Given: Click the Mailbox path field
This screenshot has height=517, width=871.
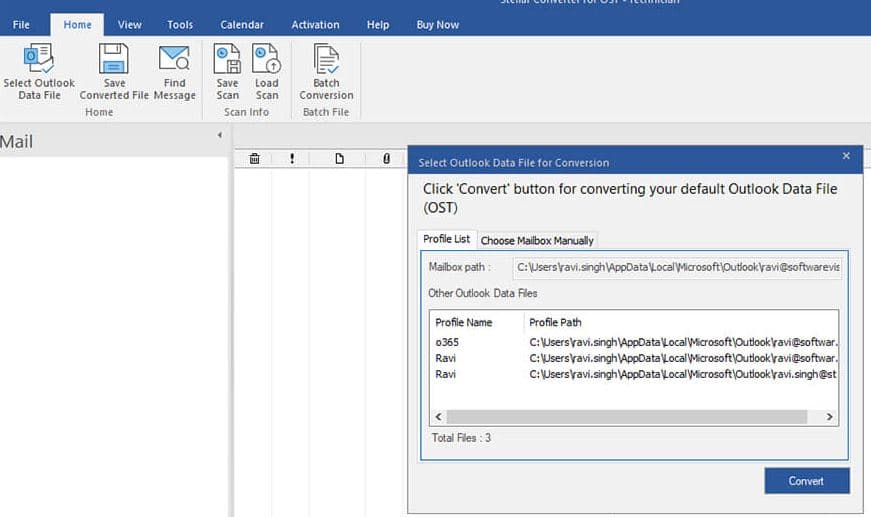Looking at the screenshot, I should (x=677, y=267).
